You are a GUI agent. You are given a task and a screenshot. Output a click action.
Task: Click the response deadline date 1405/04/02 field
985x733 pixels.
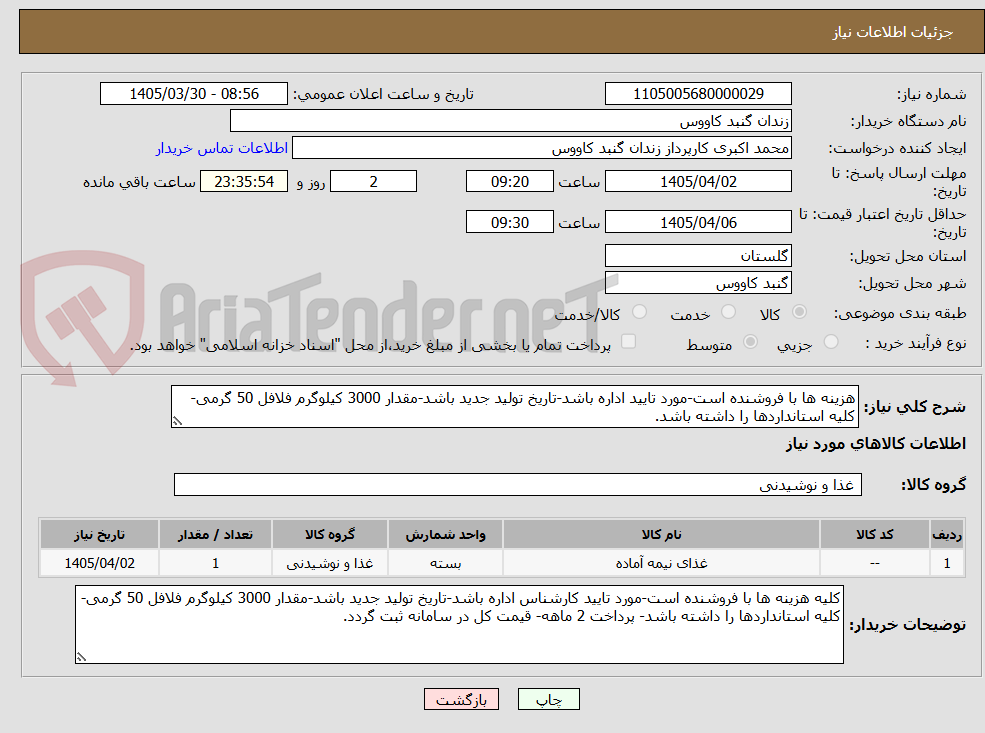pyautogui.click(x=698, y=182)
